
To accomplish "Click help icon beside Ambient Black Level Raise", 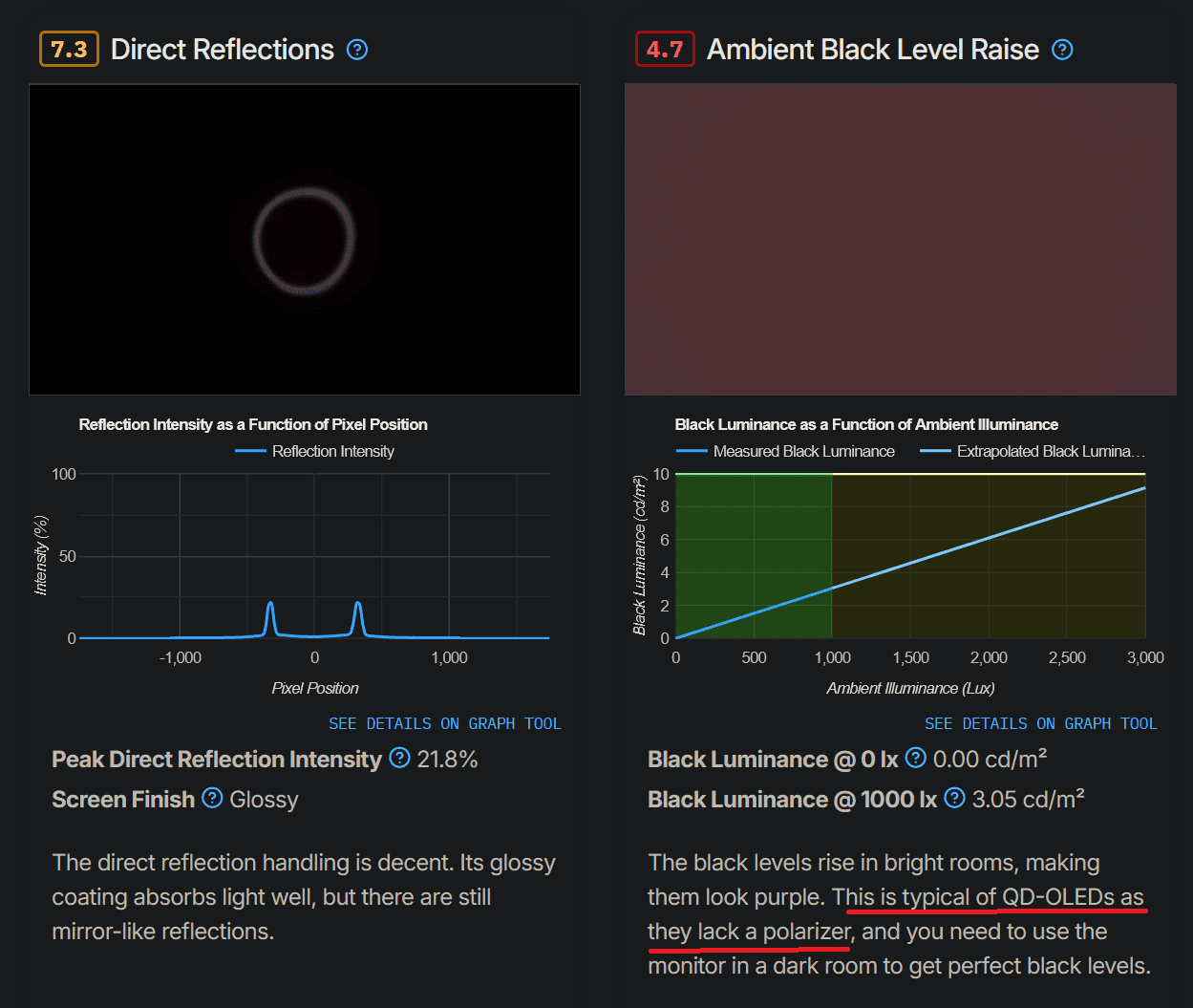I will (x=1062, y=50).
